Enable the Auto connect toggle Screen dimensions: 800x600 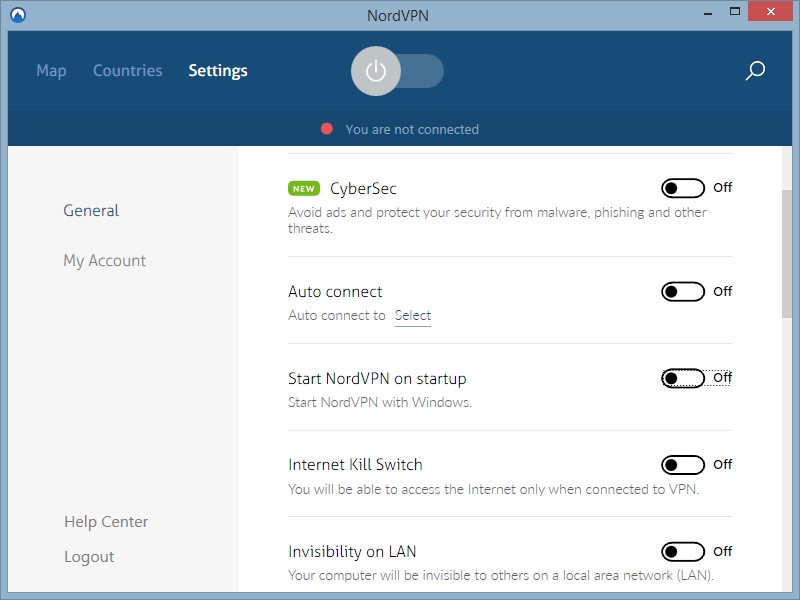(683, 291)
